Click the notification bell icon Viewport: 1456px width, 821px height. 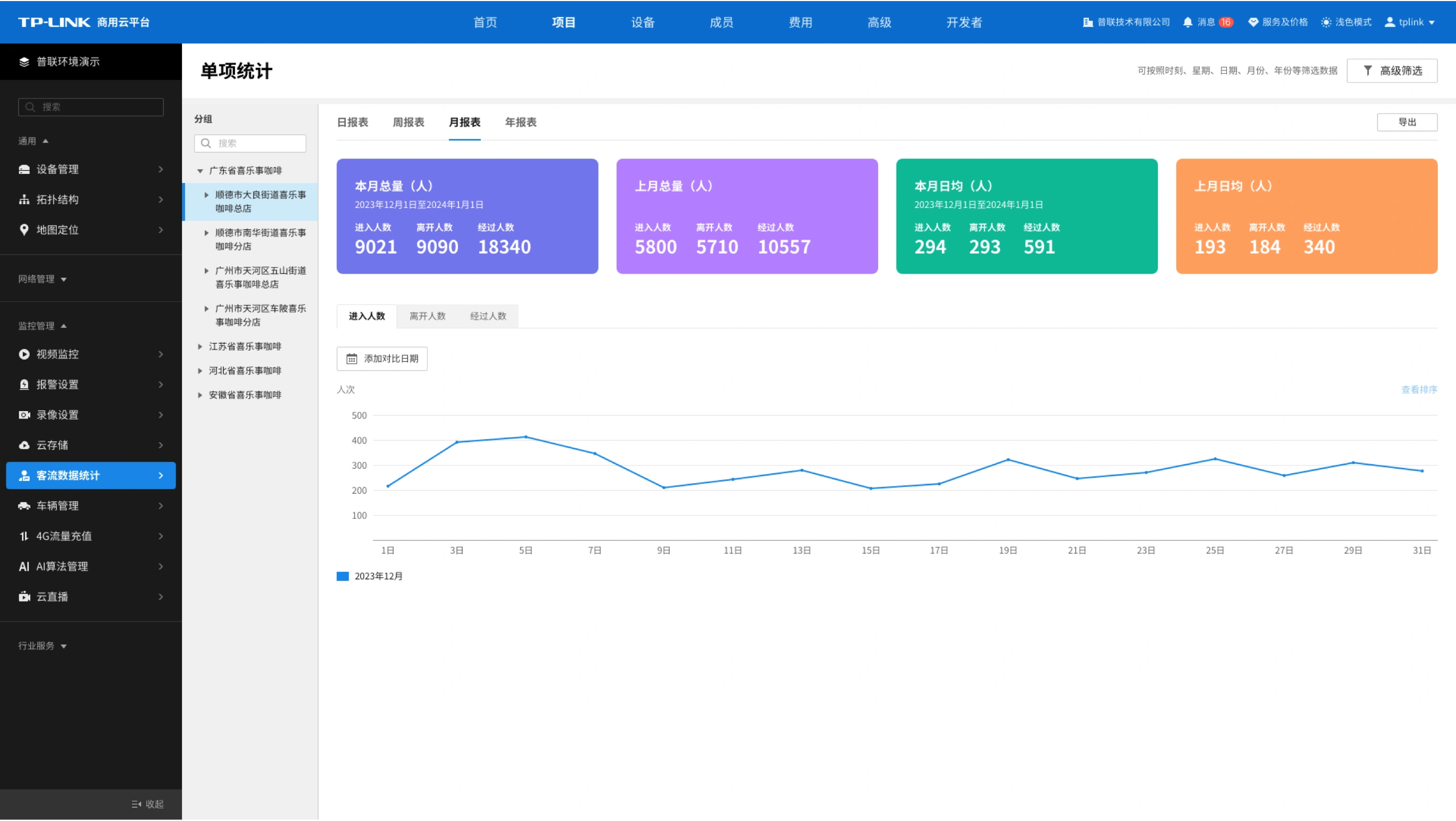coord(1188,22)
